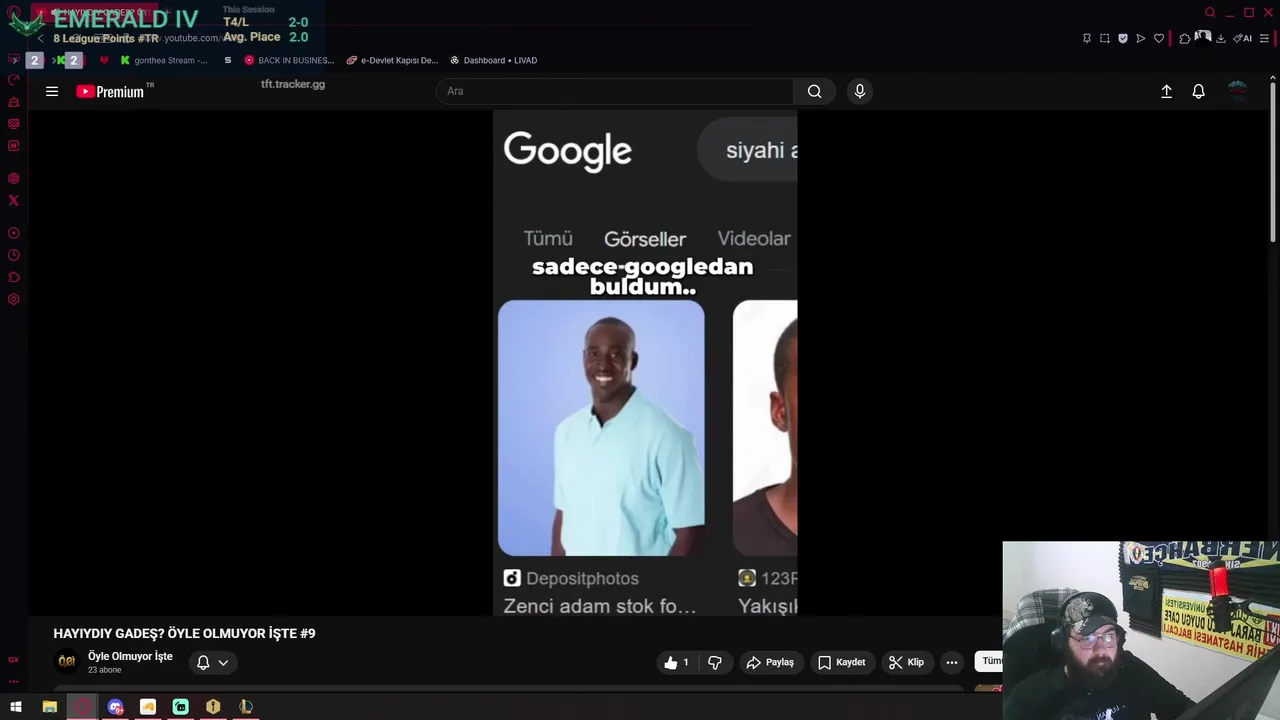Click the YouTube search magnifier button
This screenshot has height=720, width=1280.
pos(815,91)
